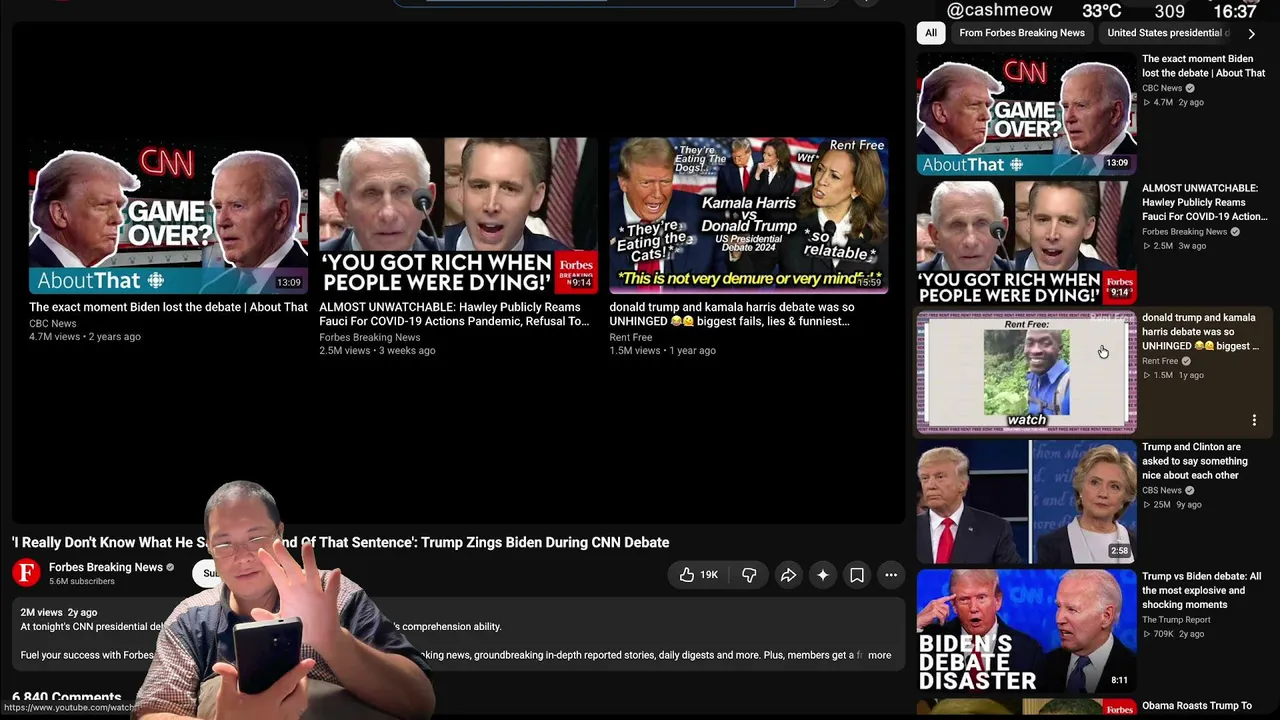Image resolution: width=1280 pixels, height=720 pixels.
Task: Click '4.7M views • 2 years ago' on end screen
Action: tap(85, 337)
